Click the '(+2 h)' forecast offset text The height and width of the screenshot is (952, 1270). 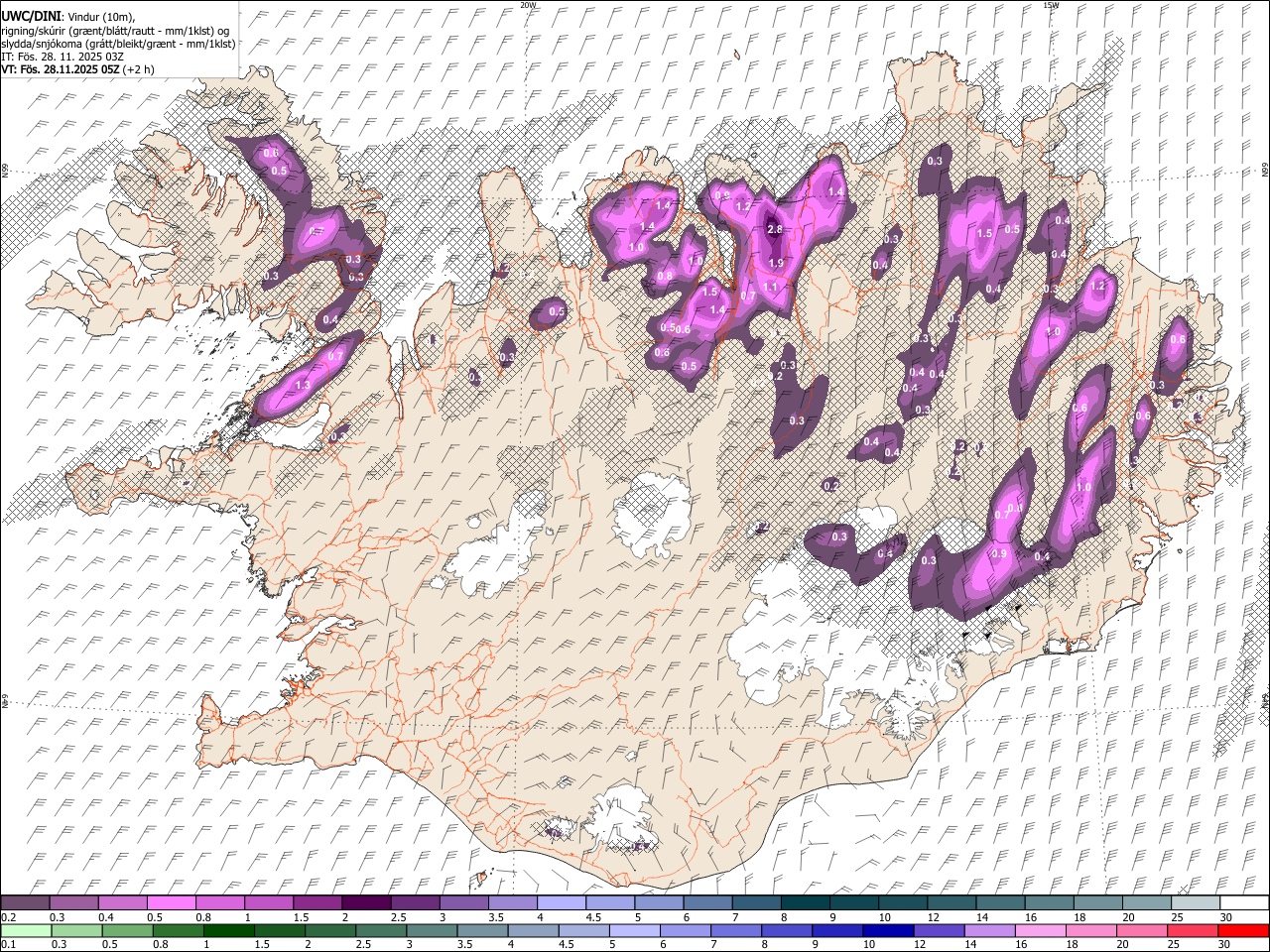point(139,69)
